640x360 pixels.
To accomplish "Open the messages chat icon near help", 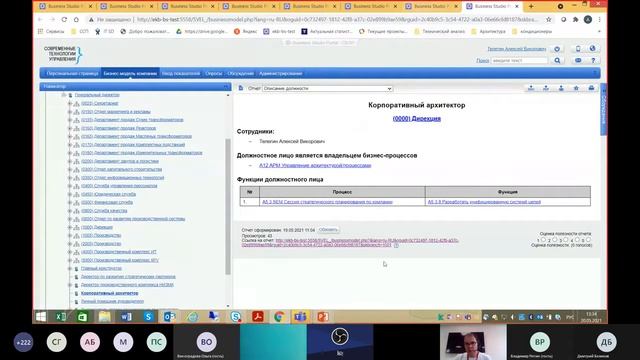I will tap(578, 60).
